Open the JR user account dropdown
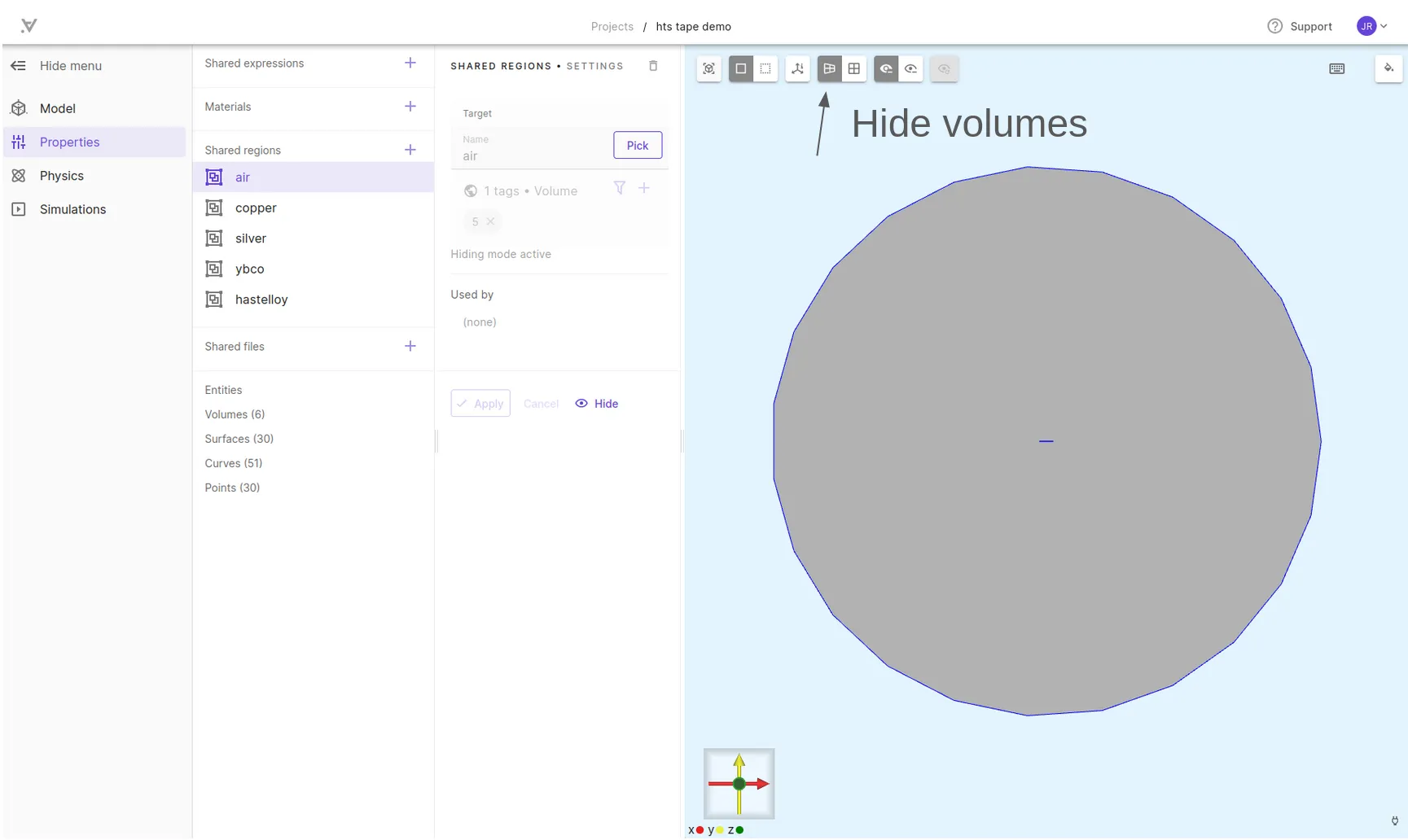Viewport: 1408px width, 840px height. click(x=1372, y=26)
